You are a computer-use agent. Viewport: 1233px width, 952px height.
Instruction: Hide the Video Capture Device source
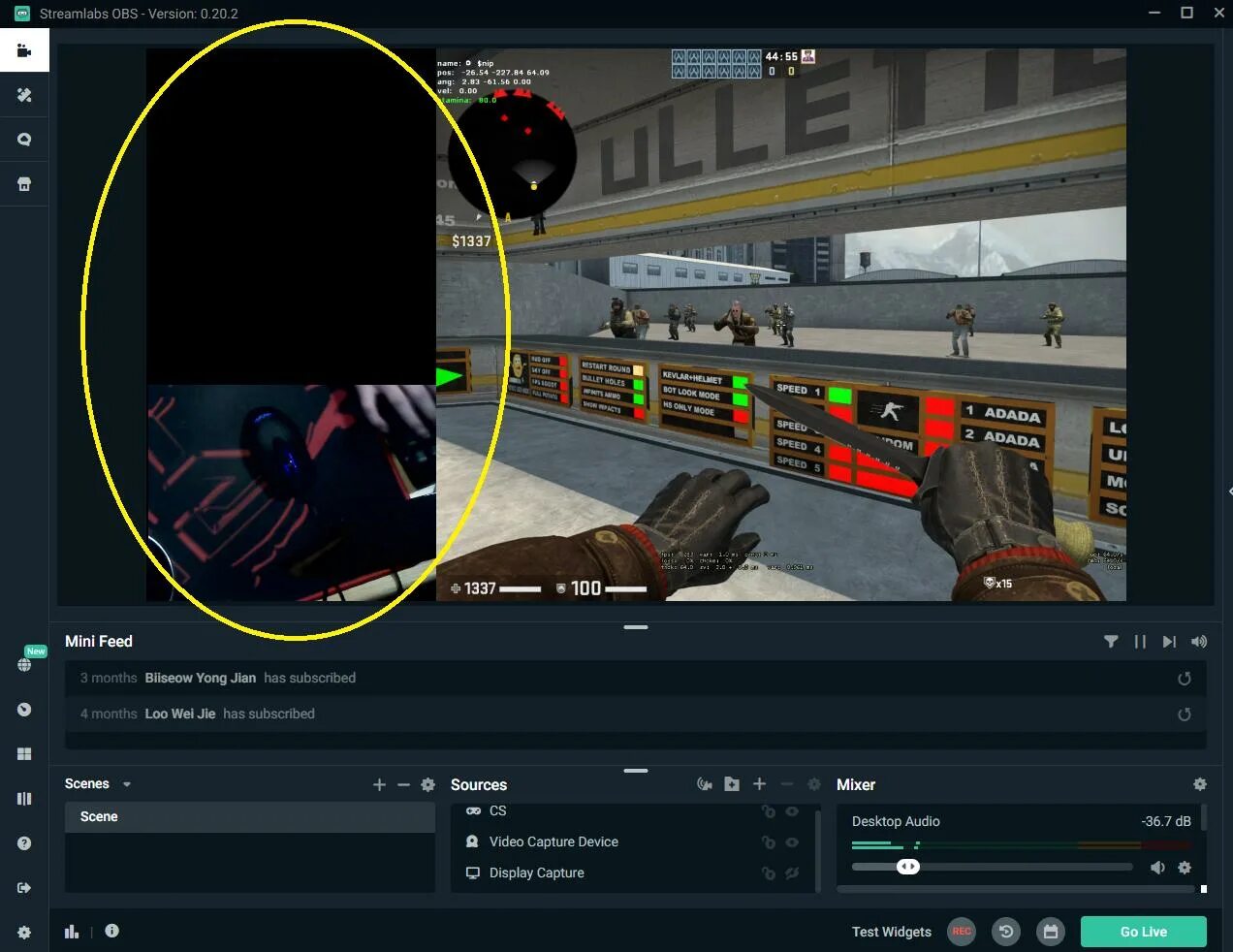792,842
